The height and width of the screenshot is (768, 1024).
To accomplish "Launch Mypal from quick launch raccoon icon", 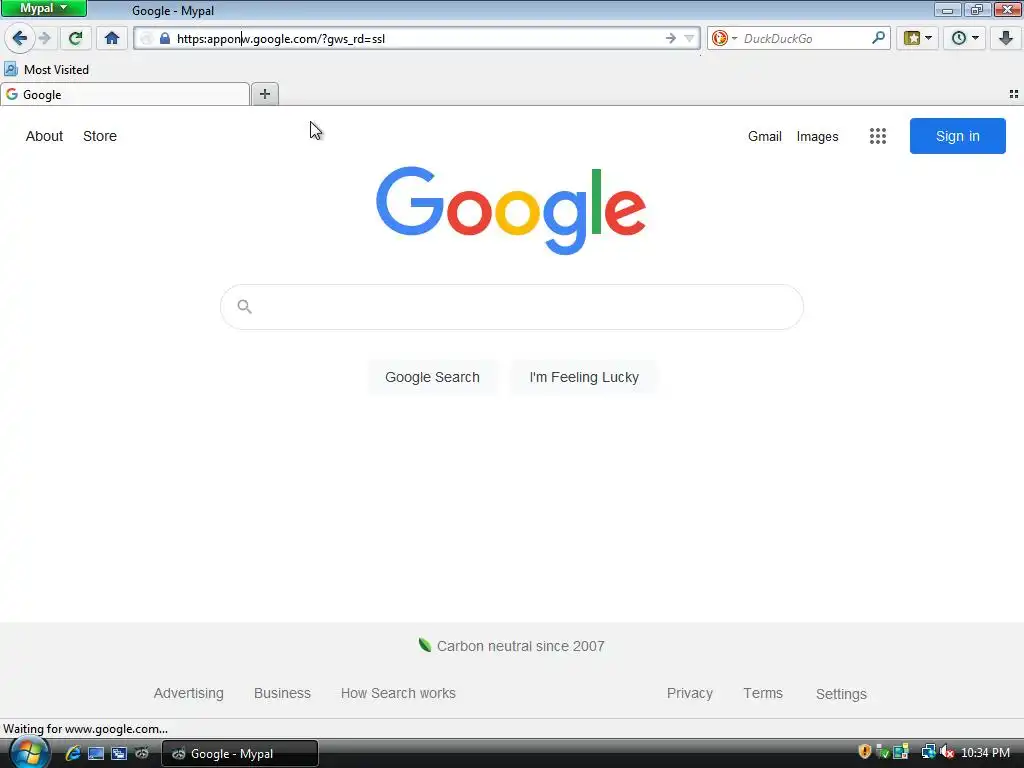I will [x=142, y=753].
